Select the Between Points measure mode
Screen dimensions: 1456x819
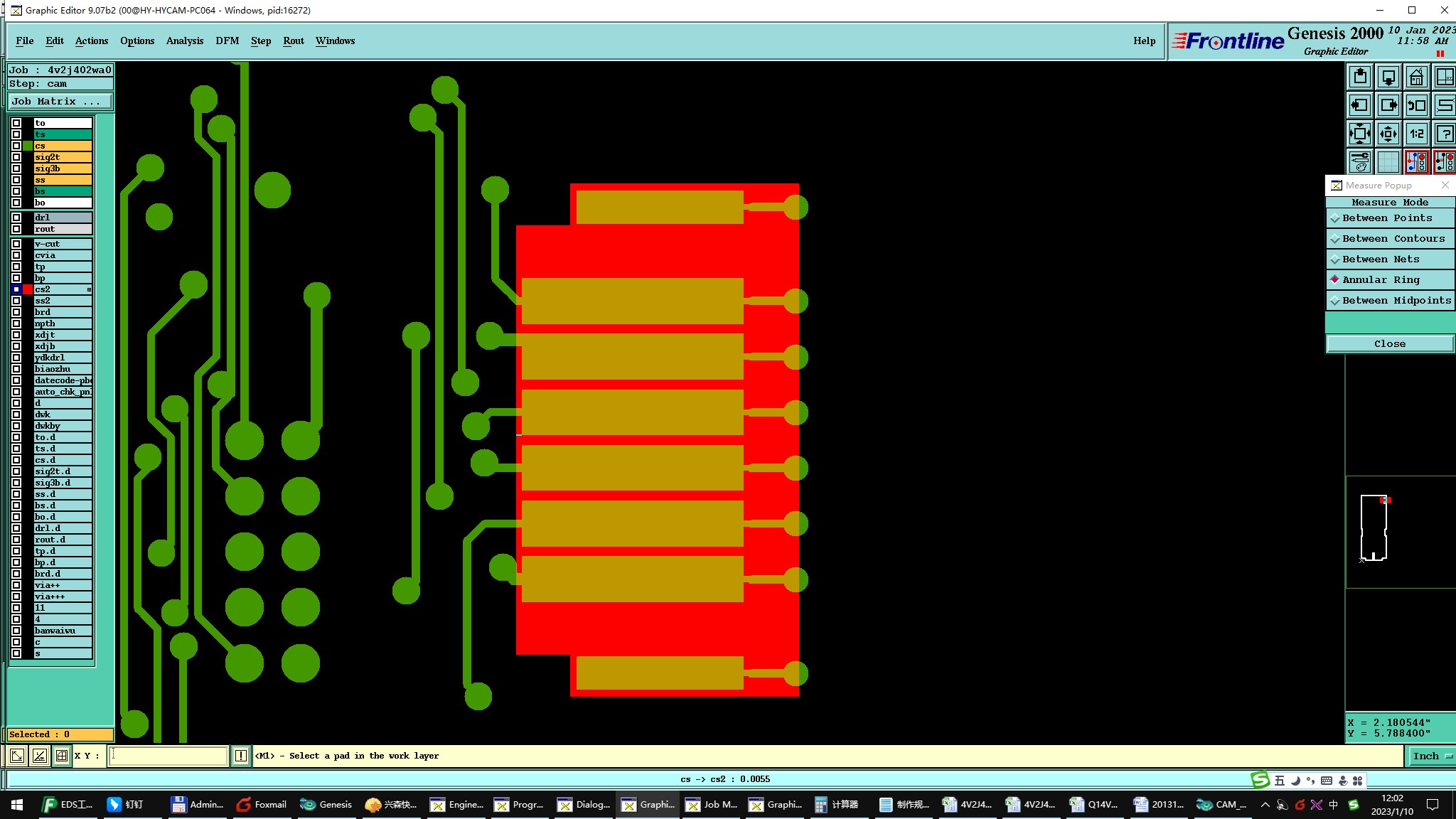point(1387,218)
